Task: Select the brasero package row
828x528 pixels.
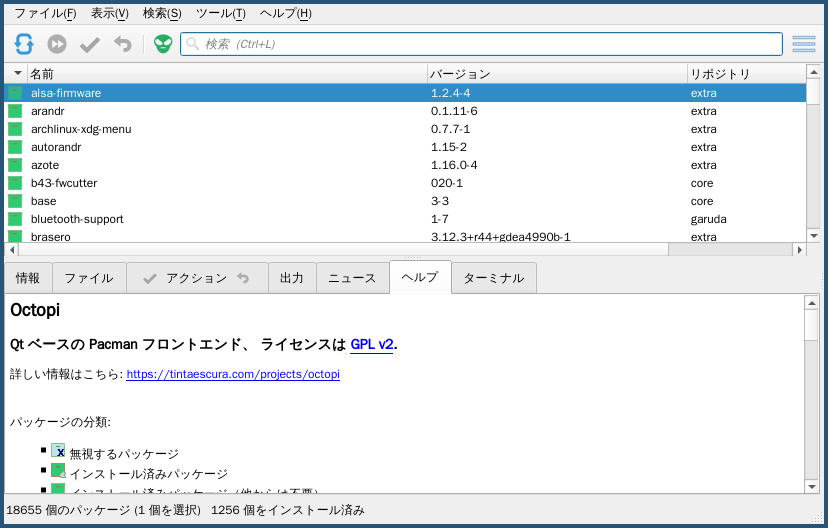Action: click(x=406, y=236)
